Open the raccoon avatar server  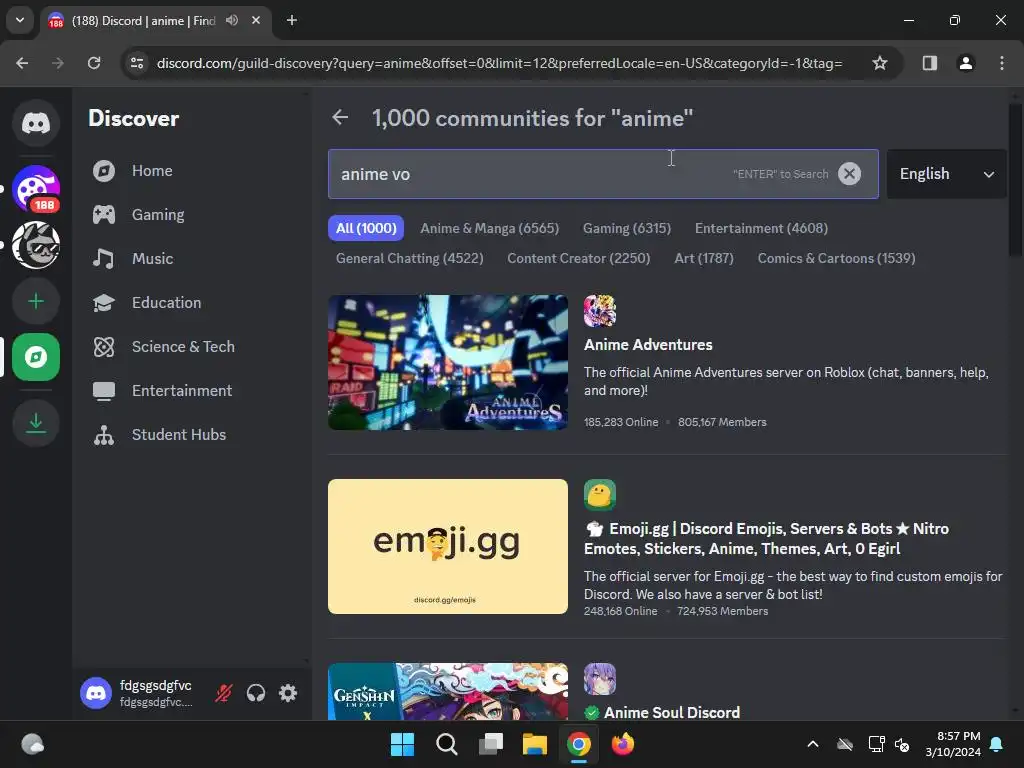[36, 245]
